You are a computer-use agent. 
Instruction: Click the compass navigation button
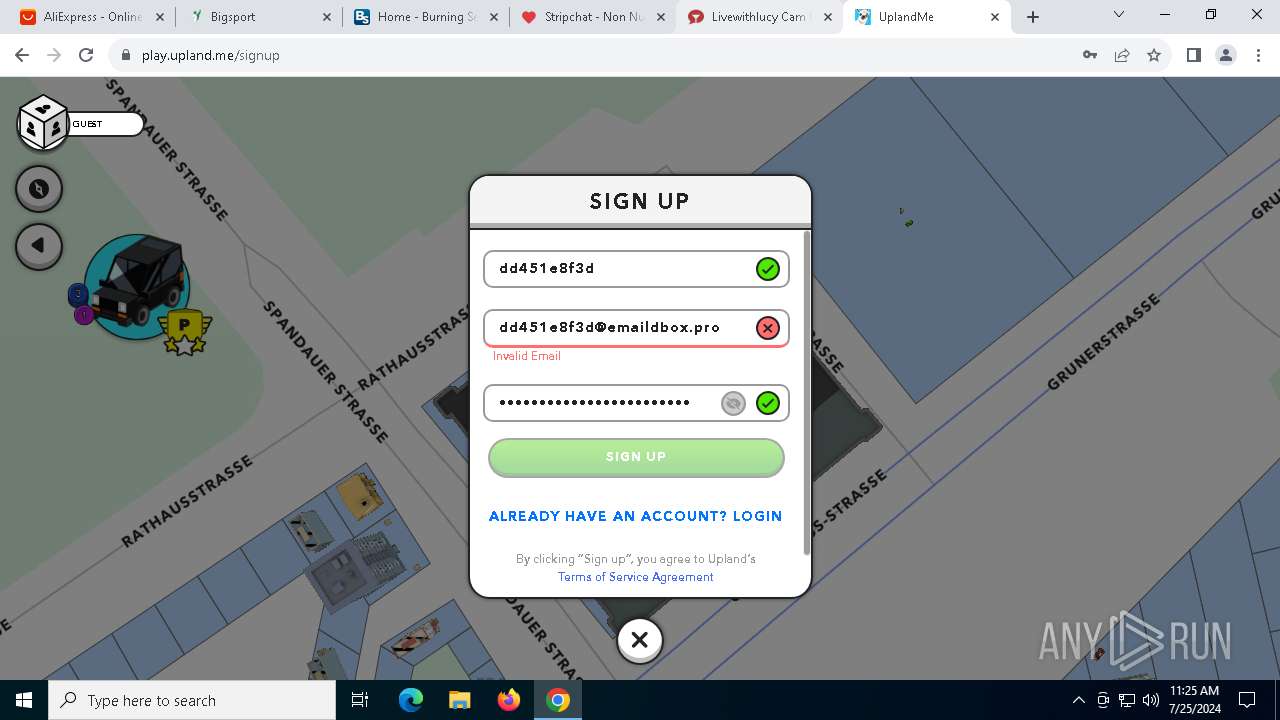39,188
